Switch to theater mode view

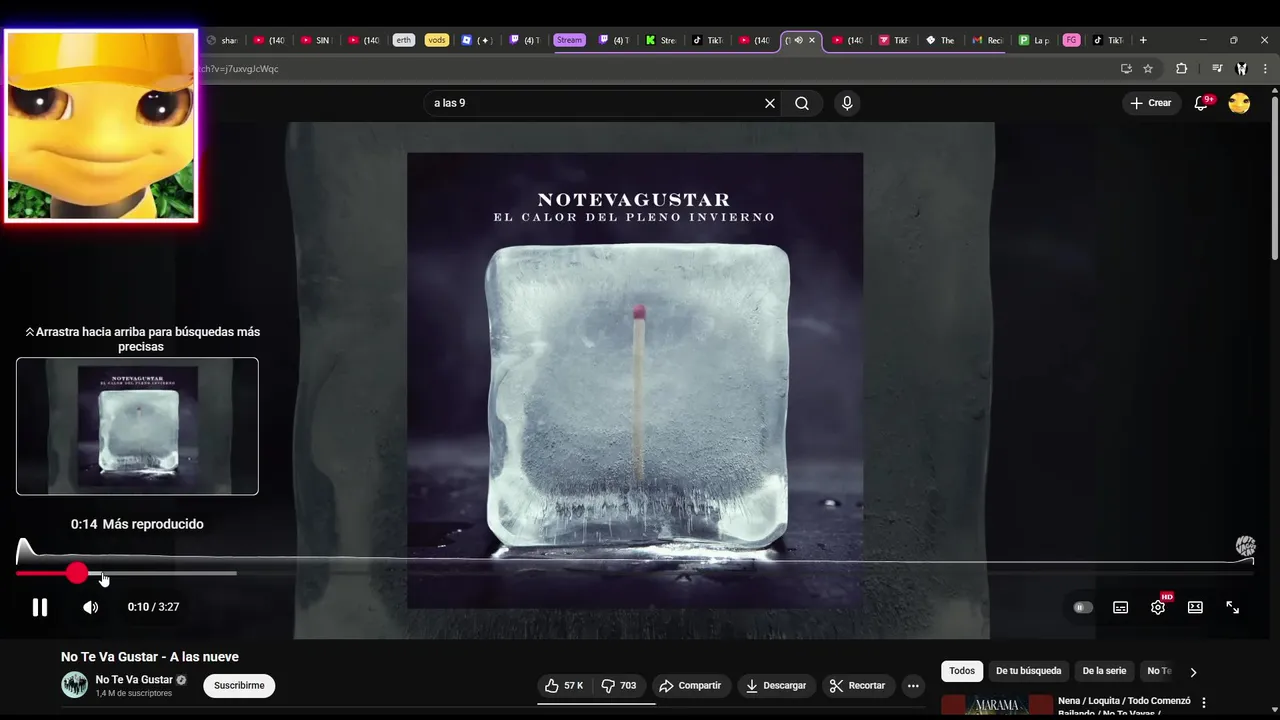pyautogui.click(x=1195, y=607)
